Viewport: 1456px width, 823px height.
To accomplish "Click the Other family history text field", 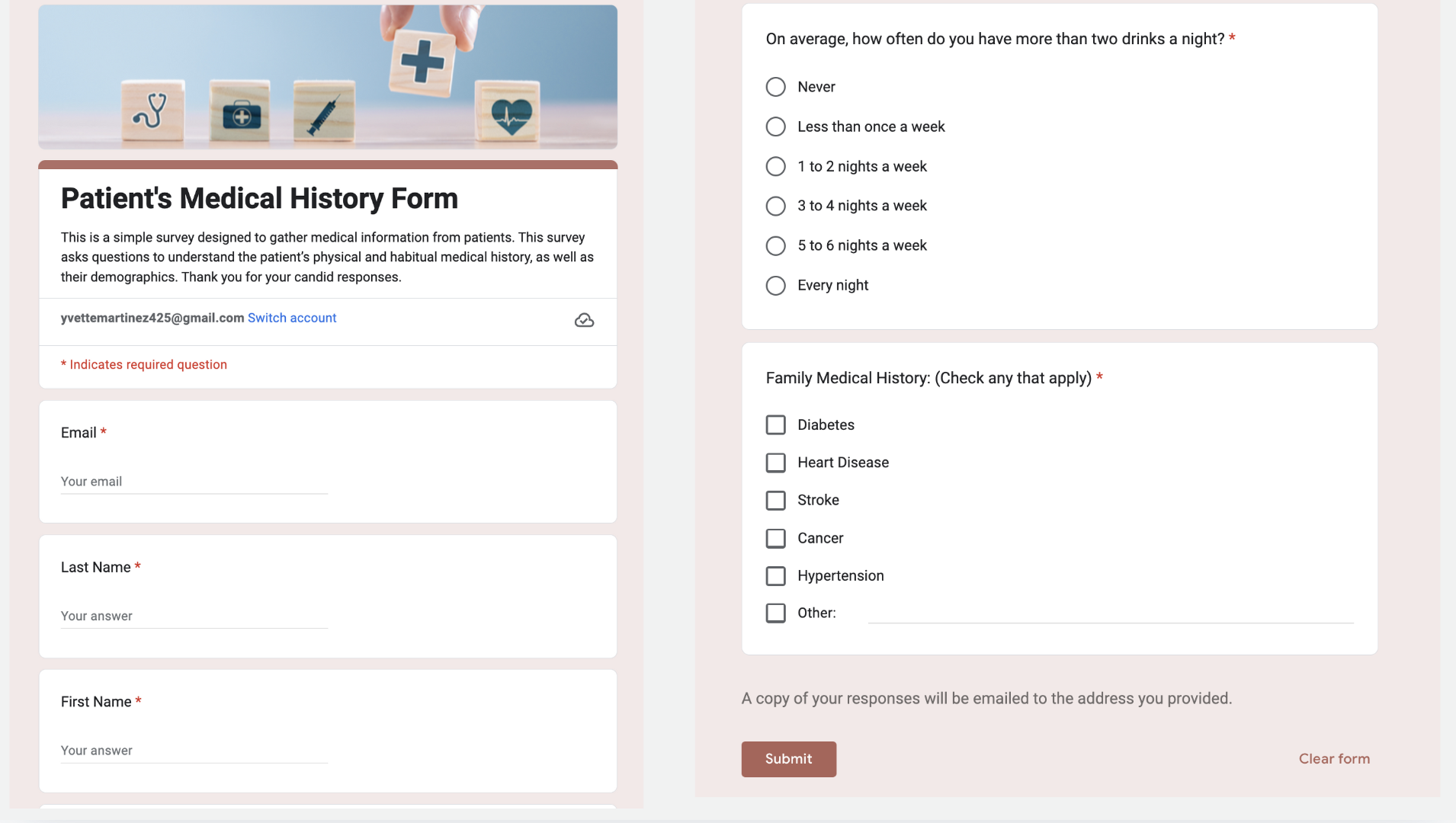I will click(1110, 613).
